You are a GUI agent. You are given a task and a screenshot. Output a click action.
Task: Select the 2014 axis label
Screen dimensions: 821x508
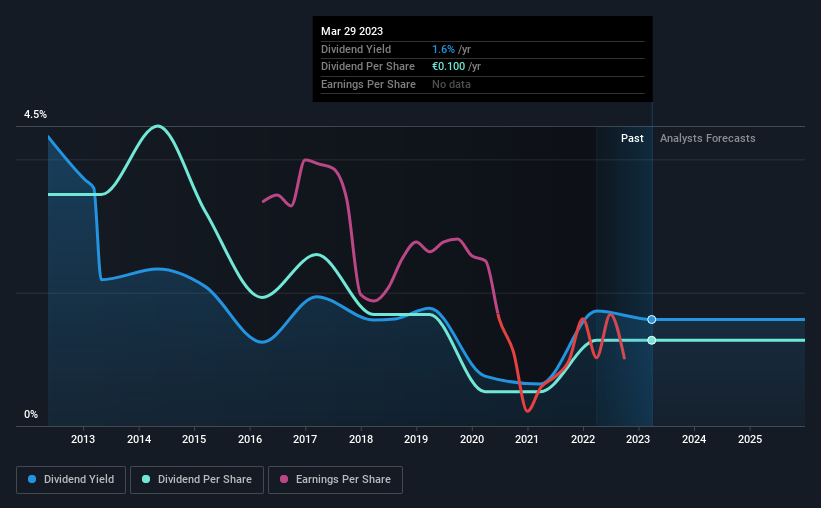pos(139,439)
